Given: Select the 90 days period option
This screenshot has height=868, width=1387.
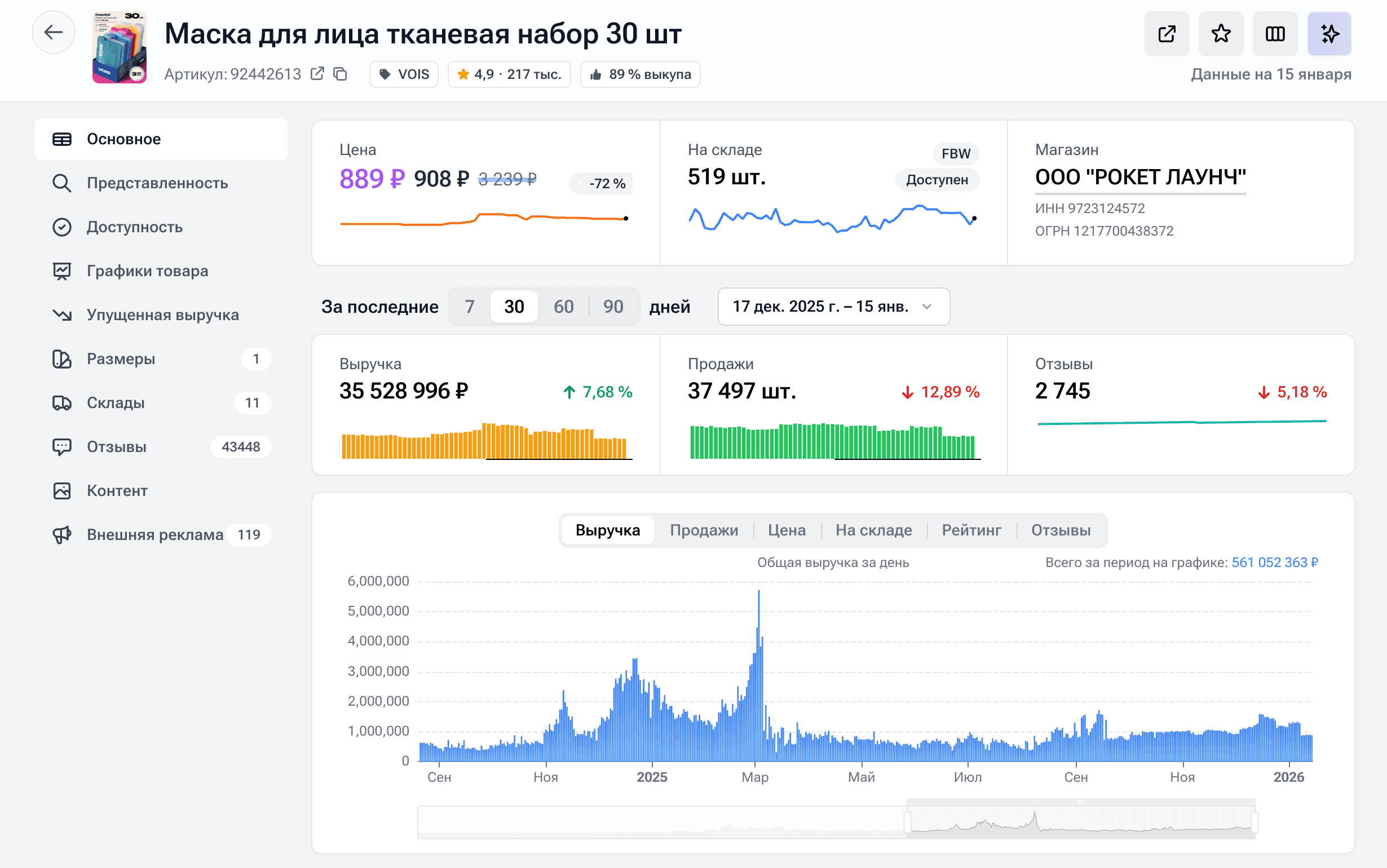Looking at the screenshot, I should 613,307.
